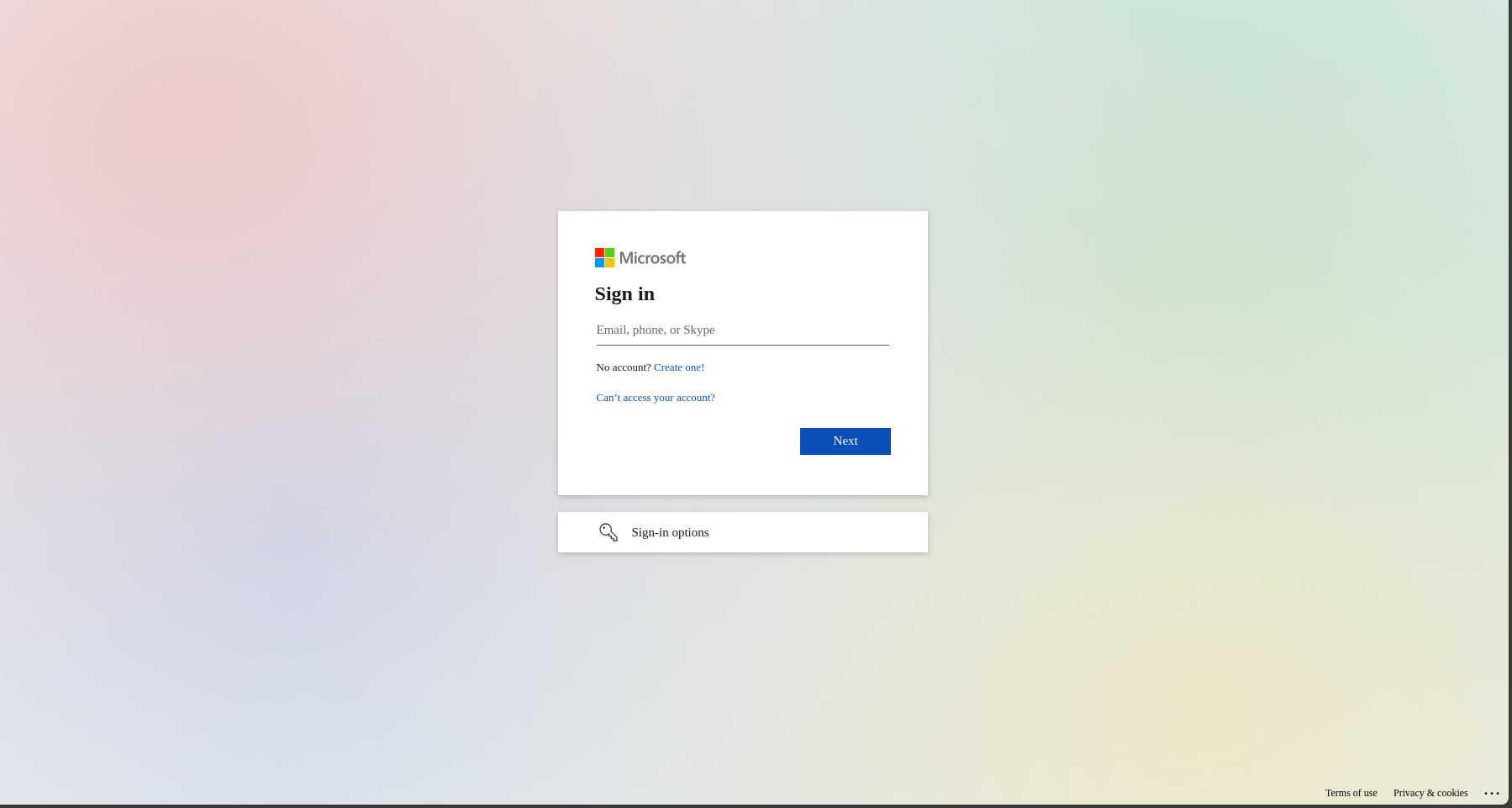The image size is (1512, 808).
Task: Click the "No account?" label text
Action: click(623, 367)
